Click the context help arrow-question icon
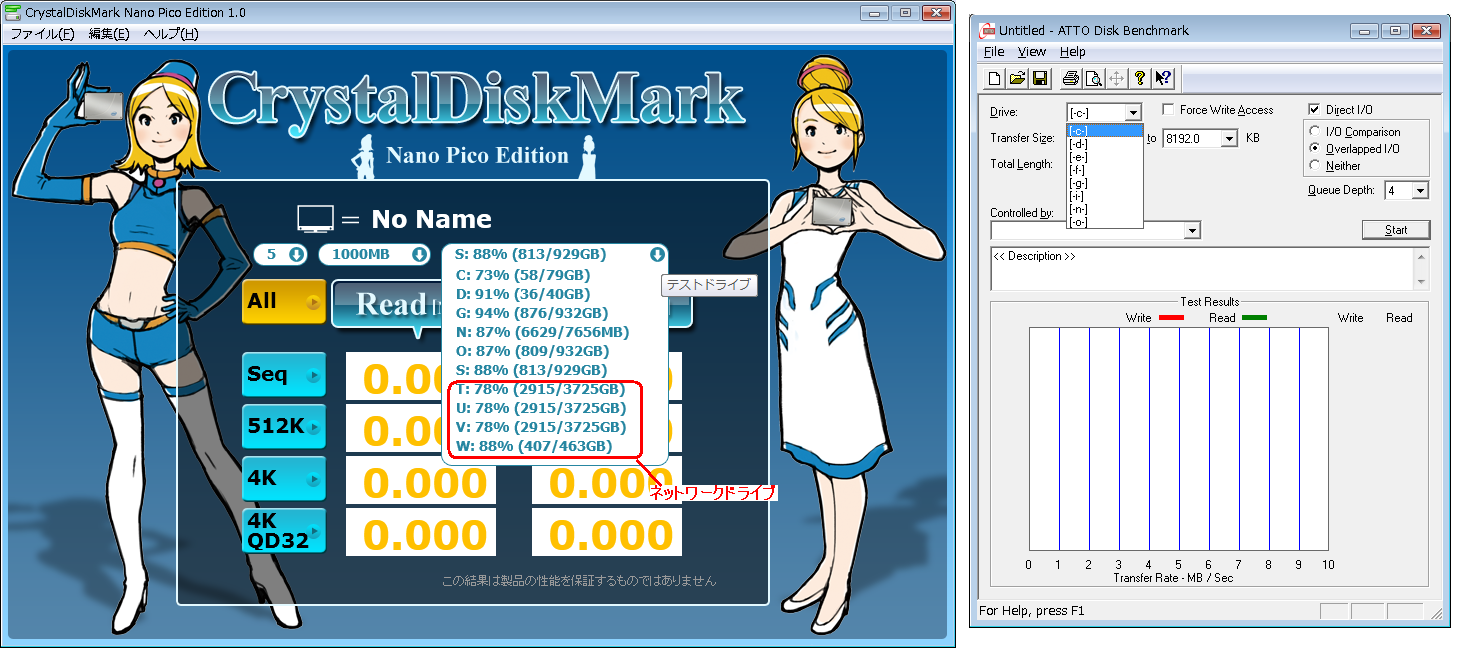 pyautogui.click(x=1163, y=78)
